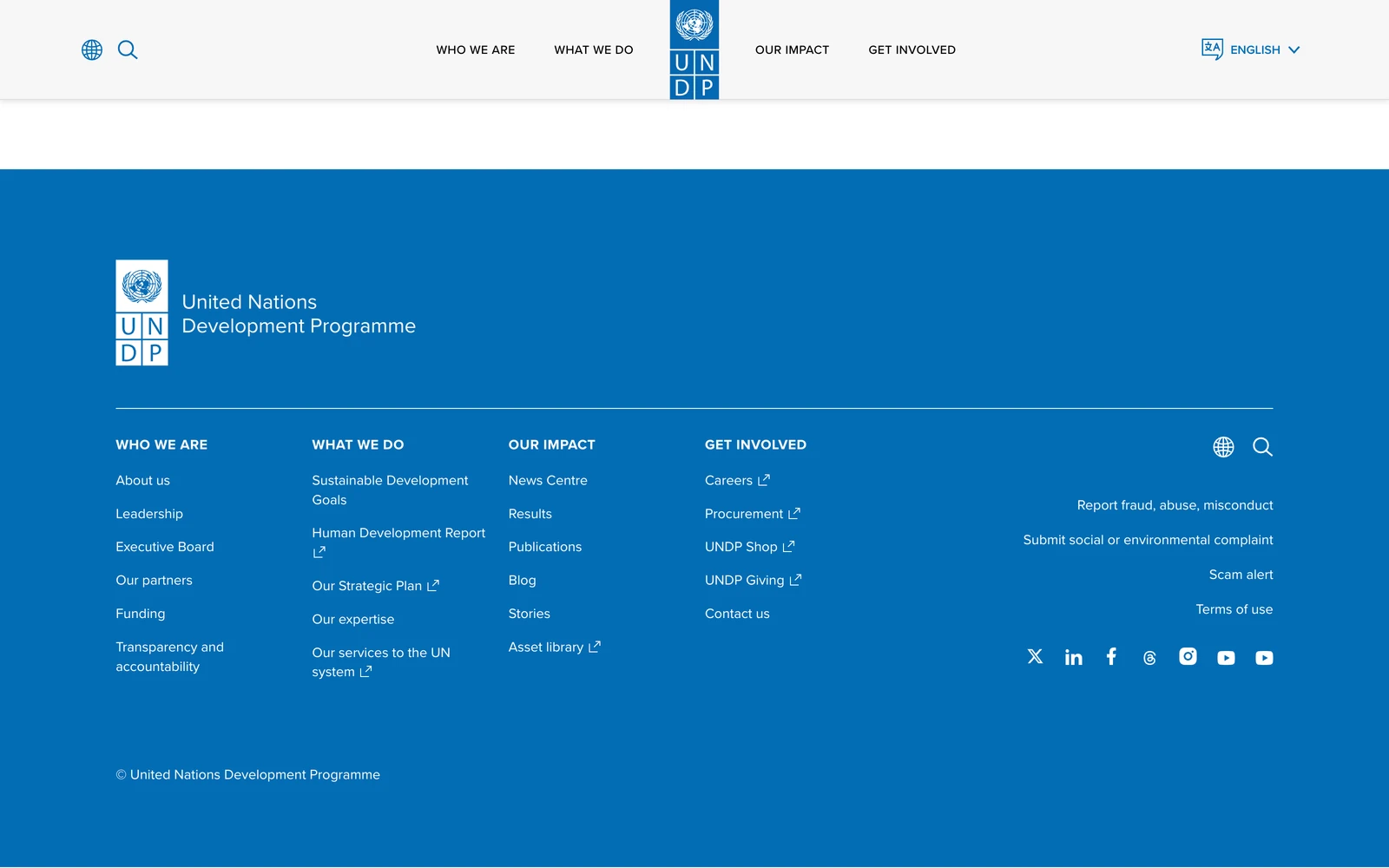Click the footer search magnifier icon
The width and height of the screenshot is (1389, 868).
coord(1262,447)
